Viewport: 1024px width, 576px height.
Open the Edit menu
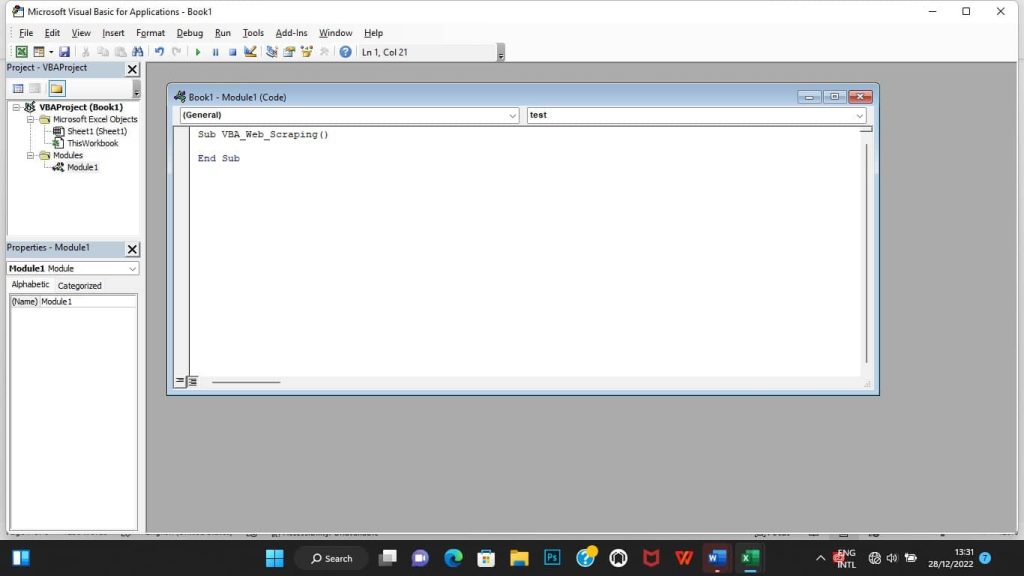pos(52,33)
